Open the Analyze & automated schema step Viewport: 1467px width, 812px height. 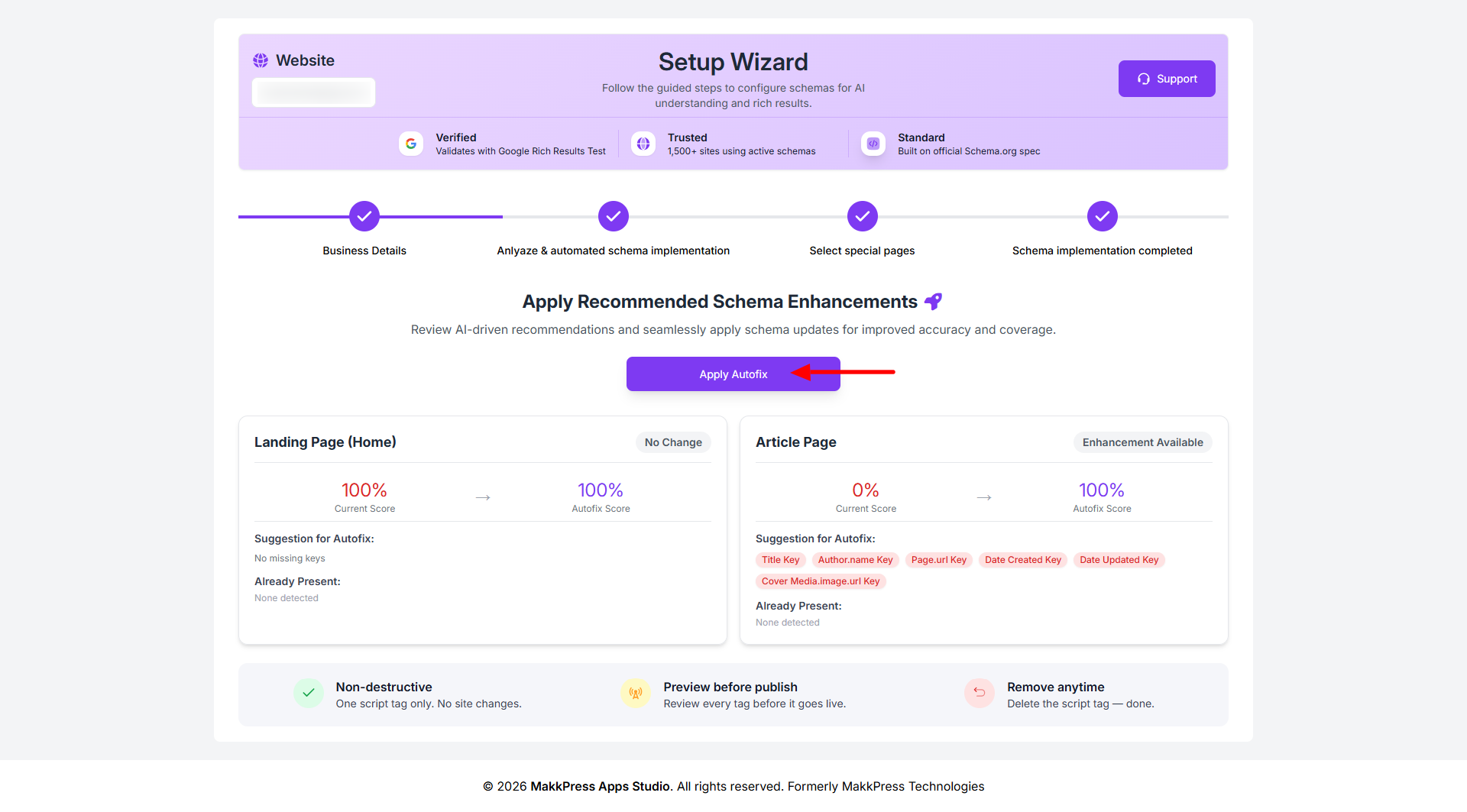(614, 217)
